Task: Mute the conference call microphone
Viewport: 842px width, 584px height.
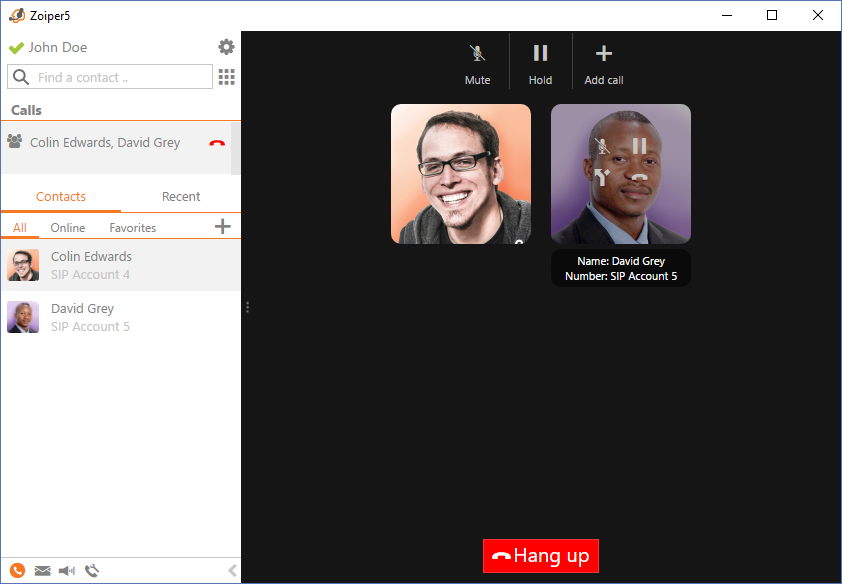Action: coord(477,62)
